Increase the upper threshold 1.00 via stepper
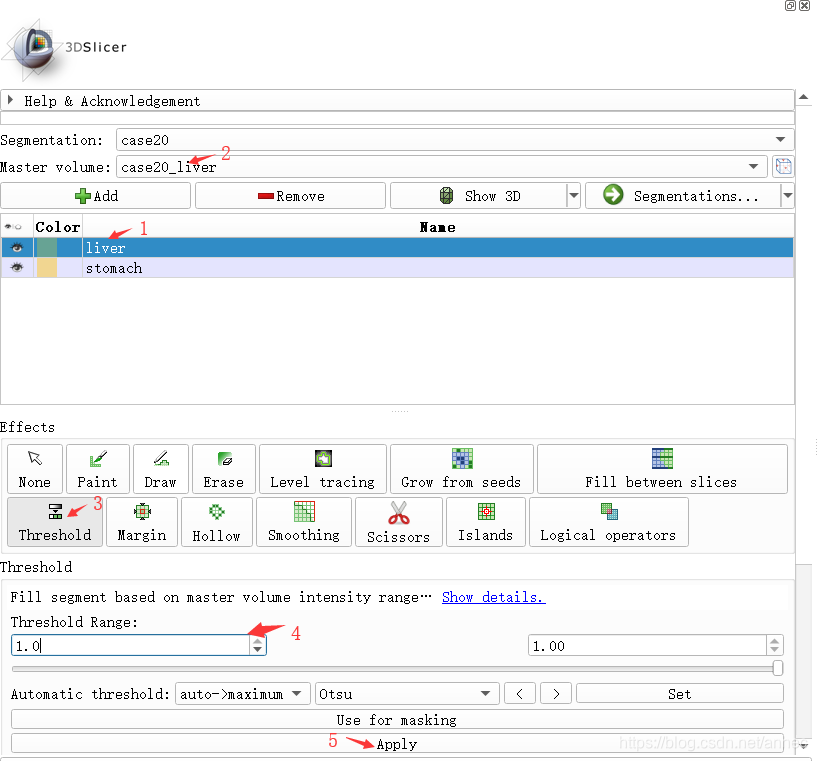817x761 pixels. (x=774, y=641)
